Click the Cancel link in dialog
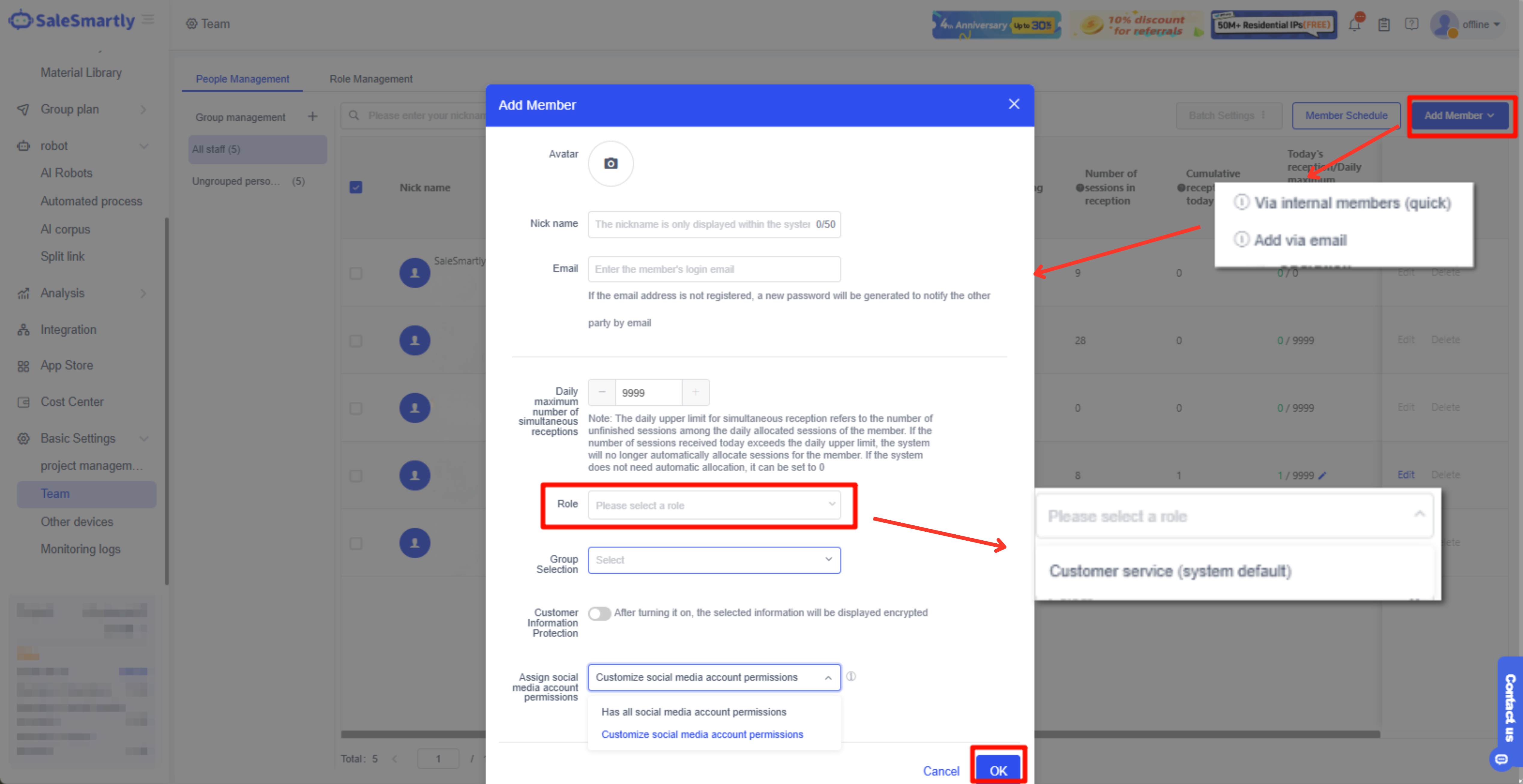This screenshot has height=784, width=1523. coord(941,770)
